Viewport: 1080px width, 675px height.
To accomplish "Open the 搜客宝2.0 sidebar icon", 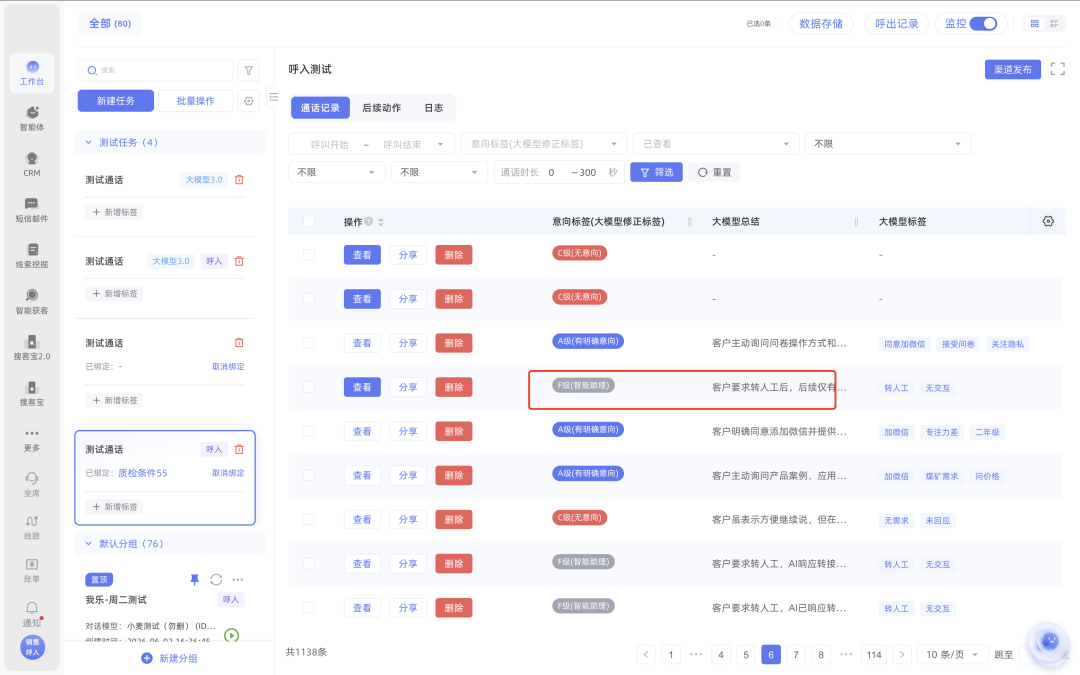I will pyautogui.click(x=32, y=348).
